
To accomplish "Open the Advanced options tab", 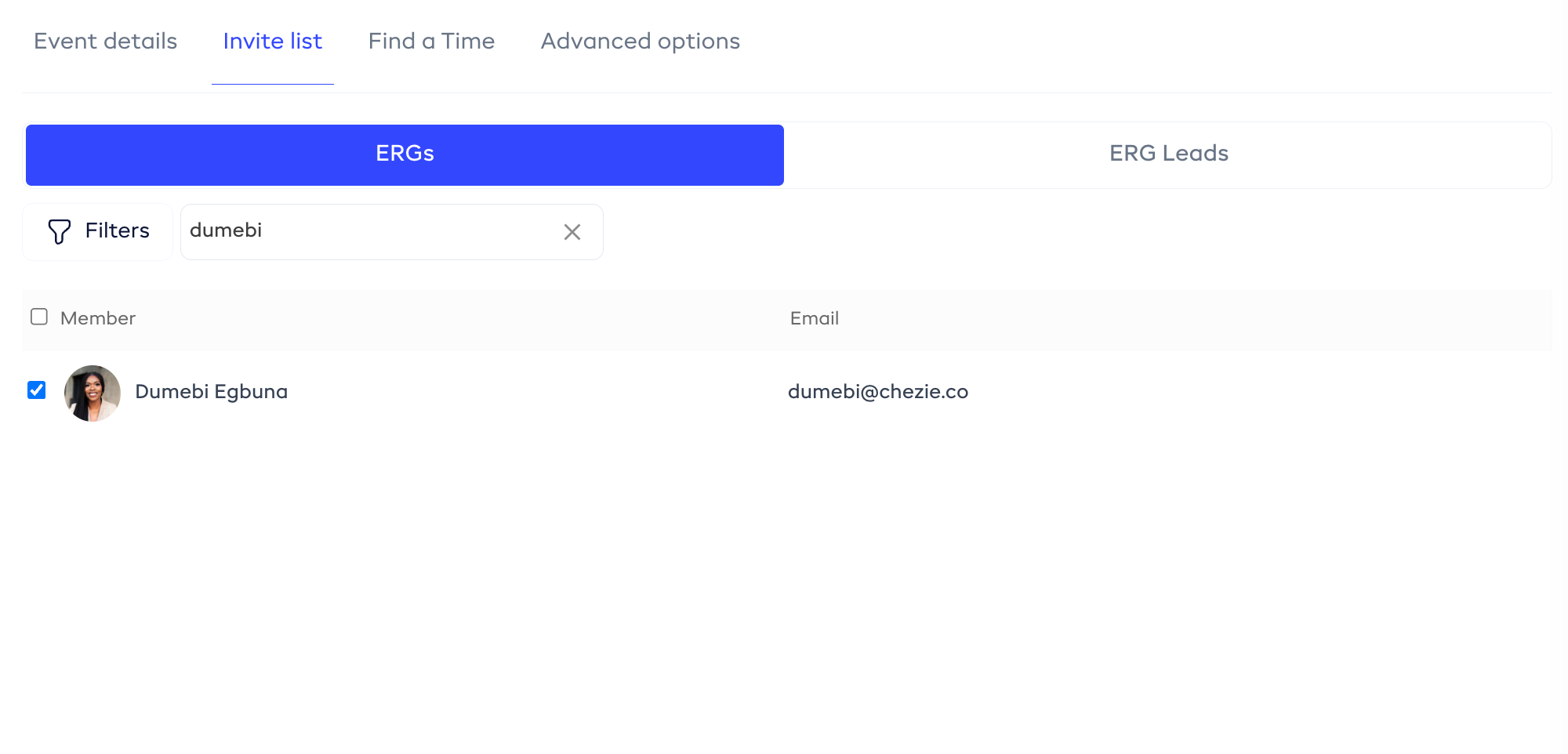I will point(640,42).
